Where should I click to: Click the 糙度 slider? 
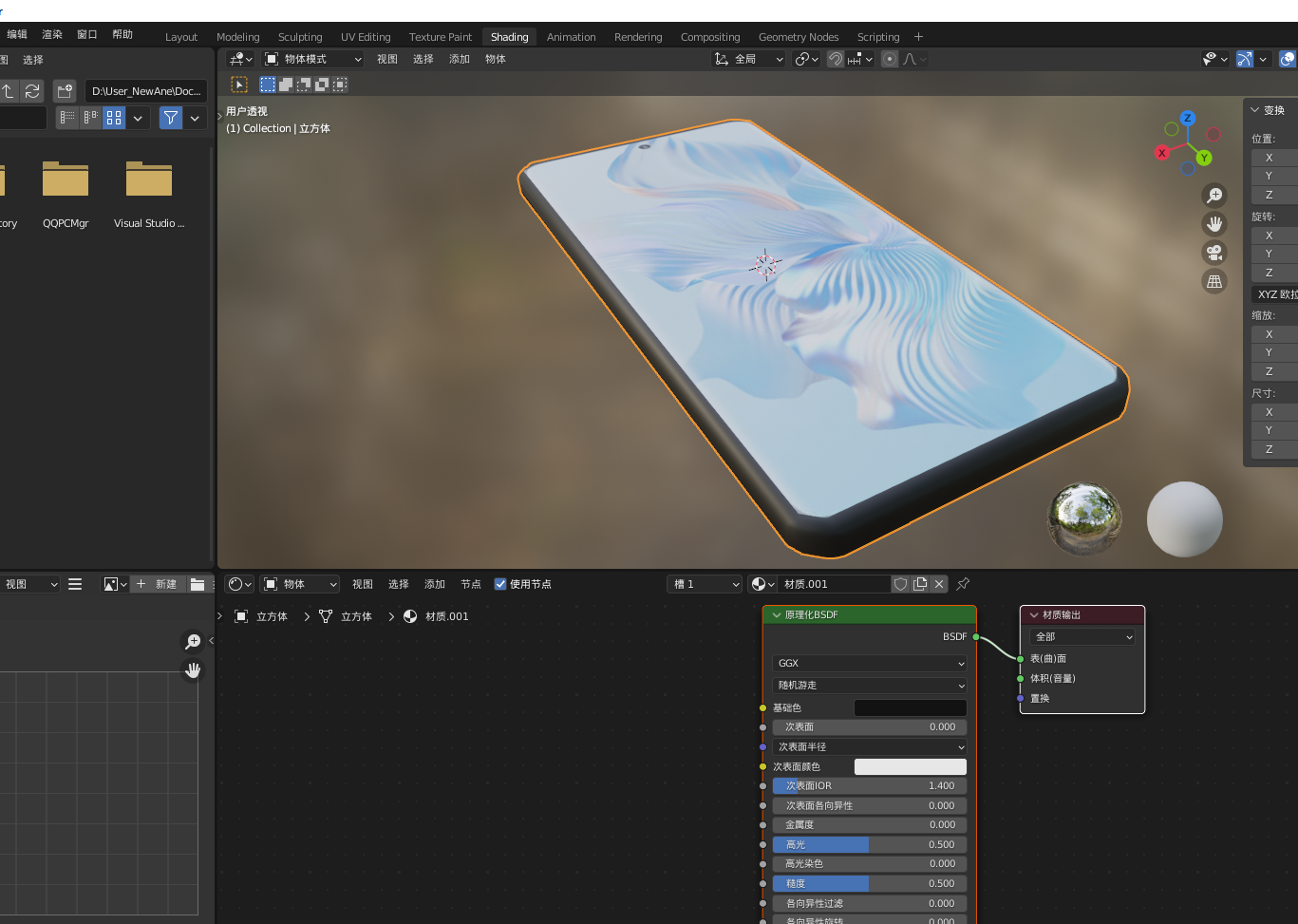(870, 883)
